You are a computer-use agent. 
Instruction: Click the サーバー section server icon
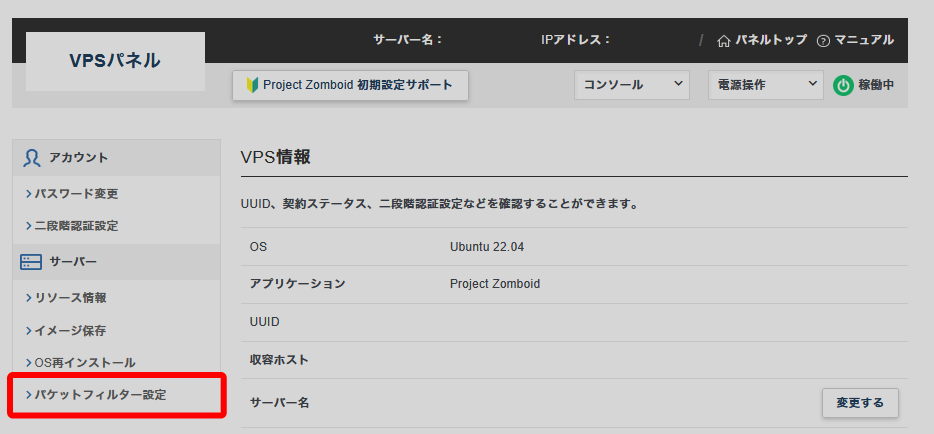pos(32,262)
